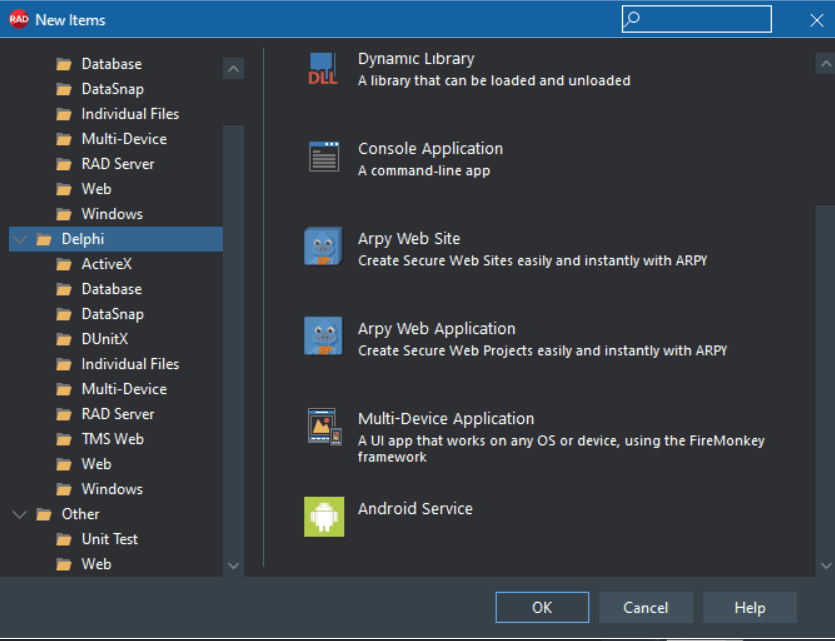The height and width of the screenshot is (641, 835).
Task: Select RAD Server under the Delphi node
Action: [118, 414]
